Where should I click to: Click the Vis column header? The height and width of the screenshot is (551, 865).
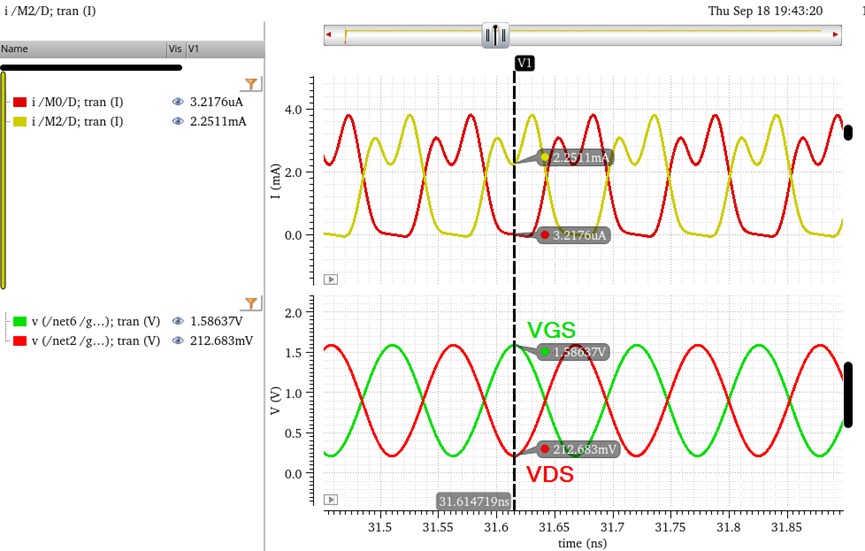click(174, 48)
